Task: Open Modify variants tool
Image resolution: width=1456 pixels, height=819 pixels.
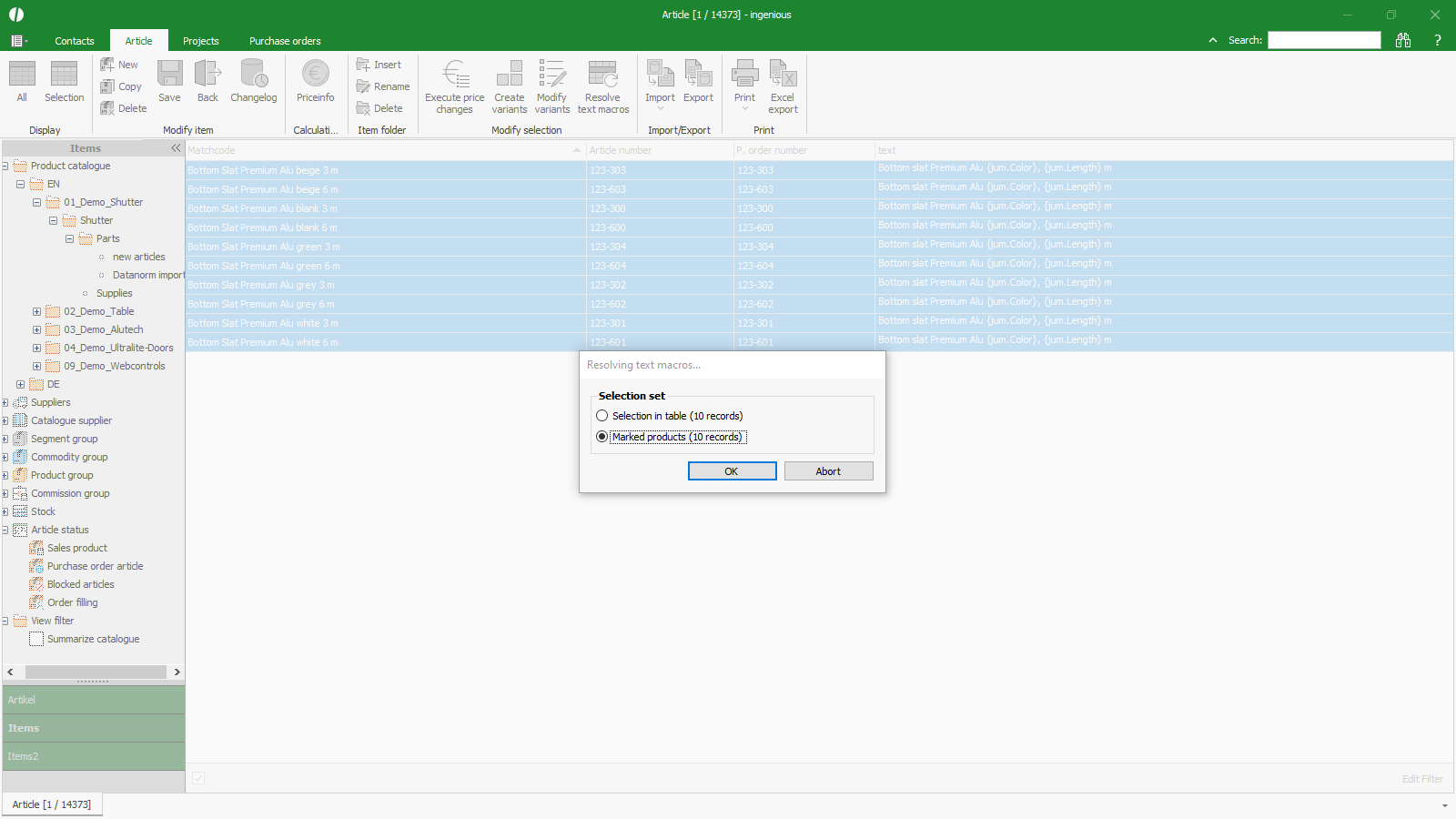Action: 551,75
